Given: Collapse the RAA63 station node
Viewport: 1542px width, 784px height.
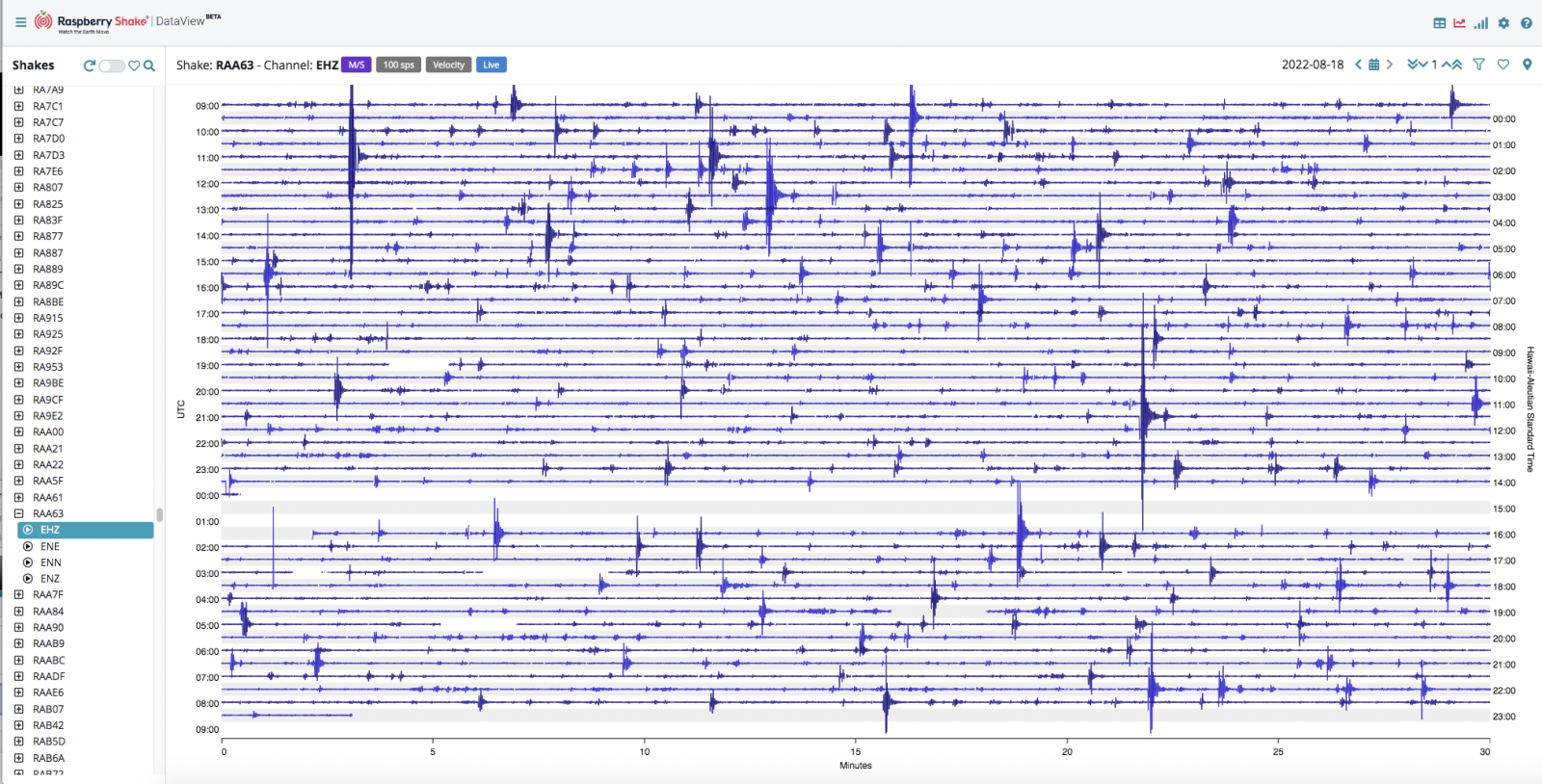Looking at the screenshot, I should (18, 513).
